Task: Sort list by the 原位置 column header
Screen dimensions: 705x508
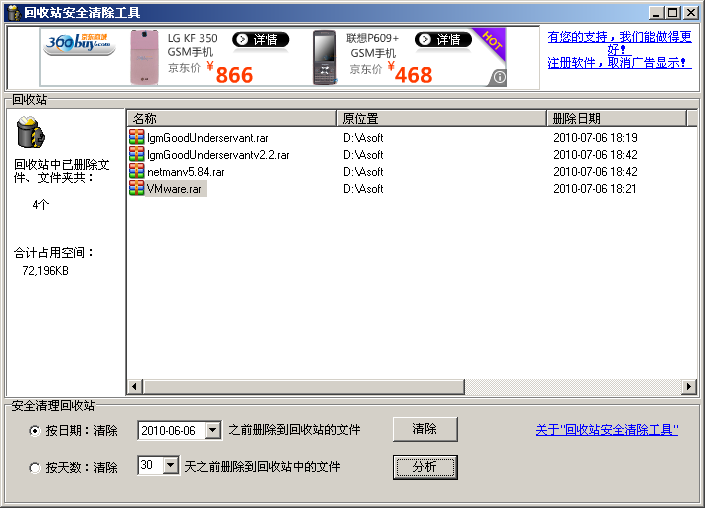Action: [440, 118]
